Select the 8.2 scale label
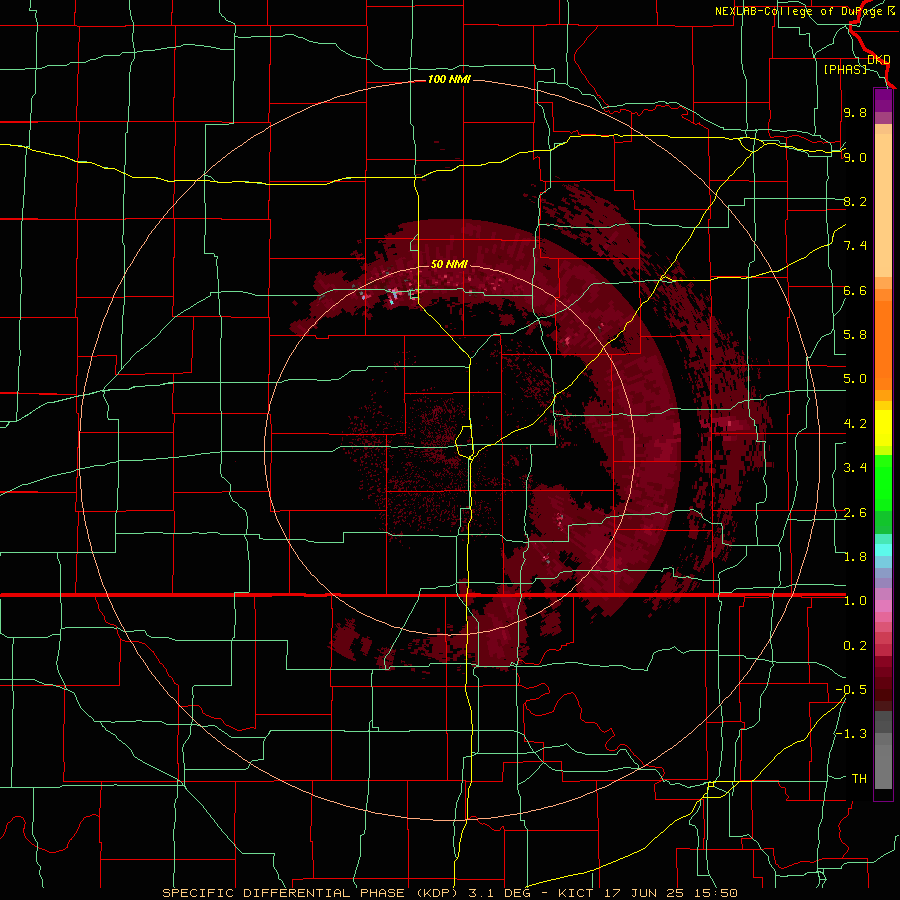Viewport: 900px width, 900px height. point(855,201)
